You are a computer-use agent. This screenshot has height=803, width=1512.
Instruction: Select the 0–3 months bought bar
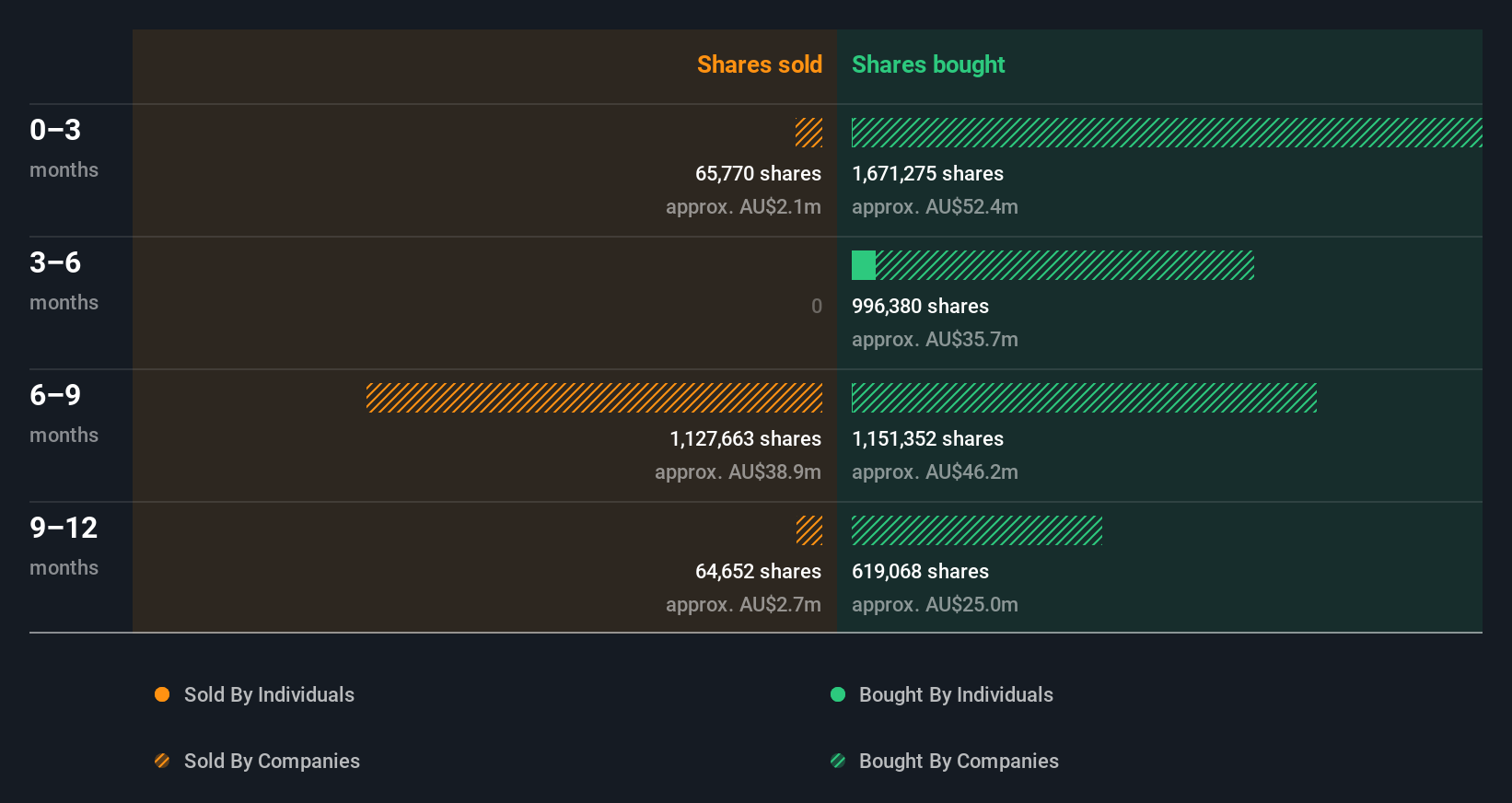pyautogui.click(x=1167, y=133)
